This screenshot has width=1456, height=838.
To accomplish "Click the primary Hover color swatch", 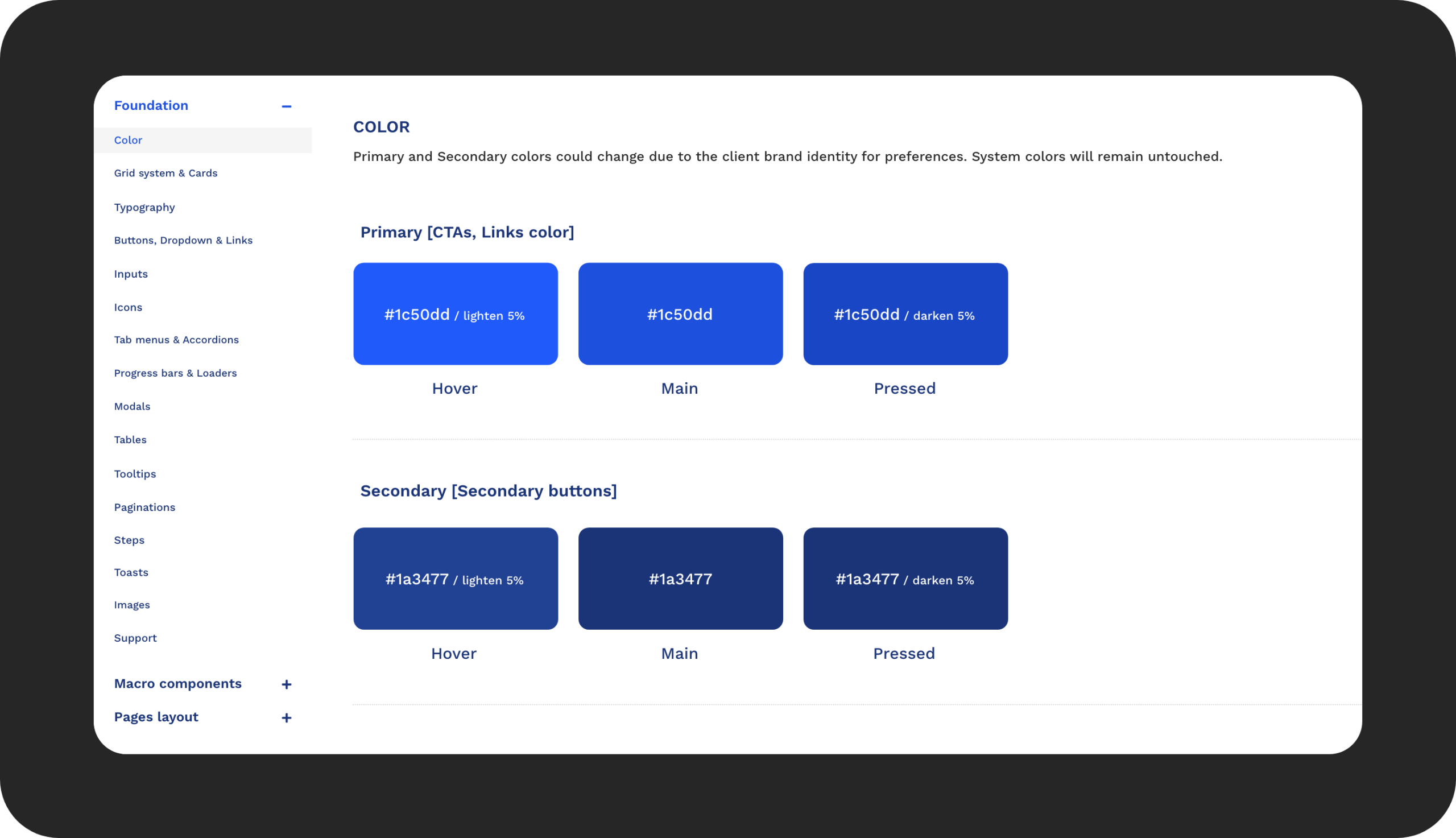I will [455, 314].
